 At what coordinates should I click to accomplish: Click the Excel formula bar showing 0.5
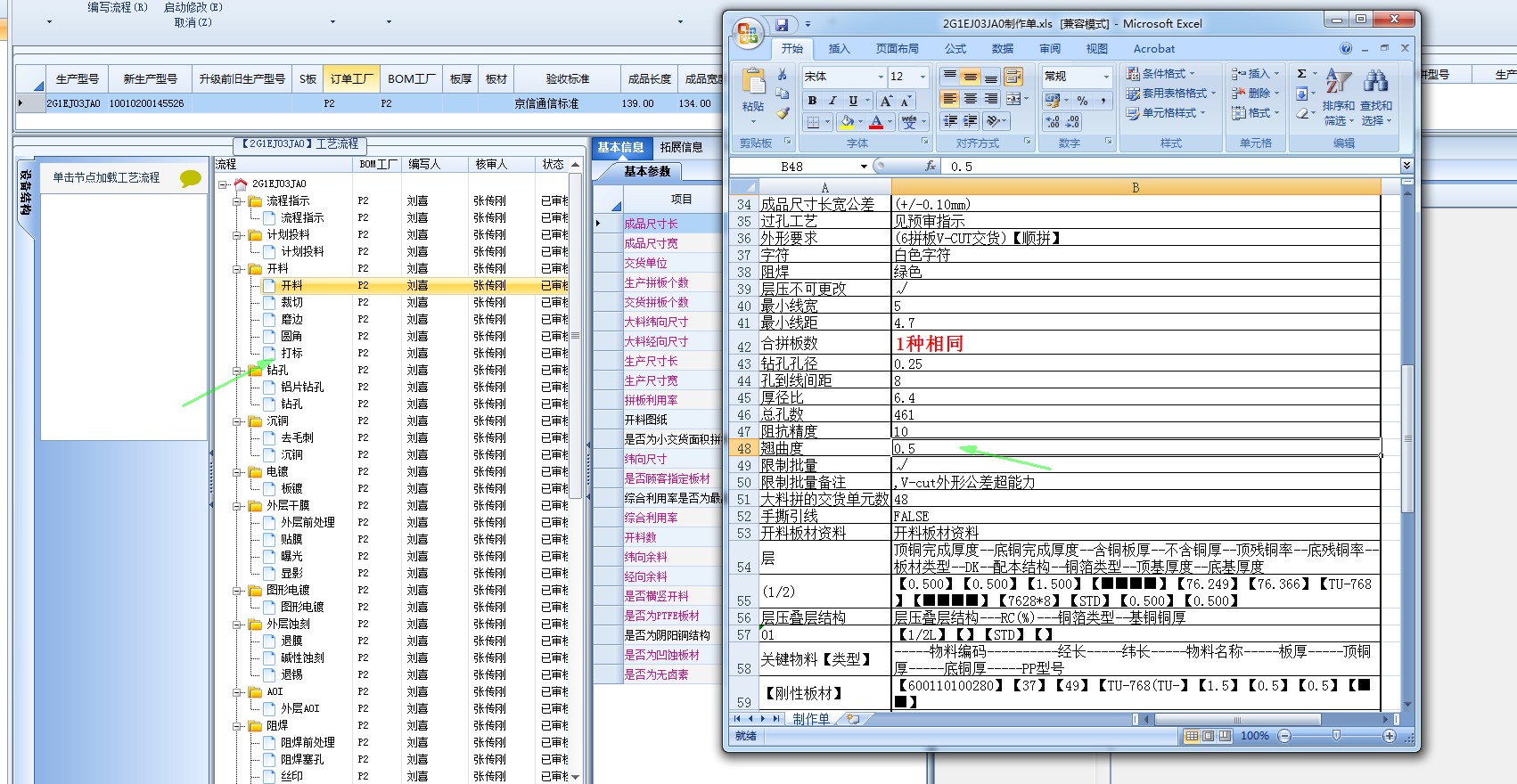click(1172, 167)
